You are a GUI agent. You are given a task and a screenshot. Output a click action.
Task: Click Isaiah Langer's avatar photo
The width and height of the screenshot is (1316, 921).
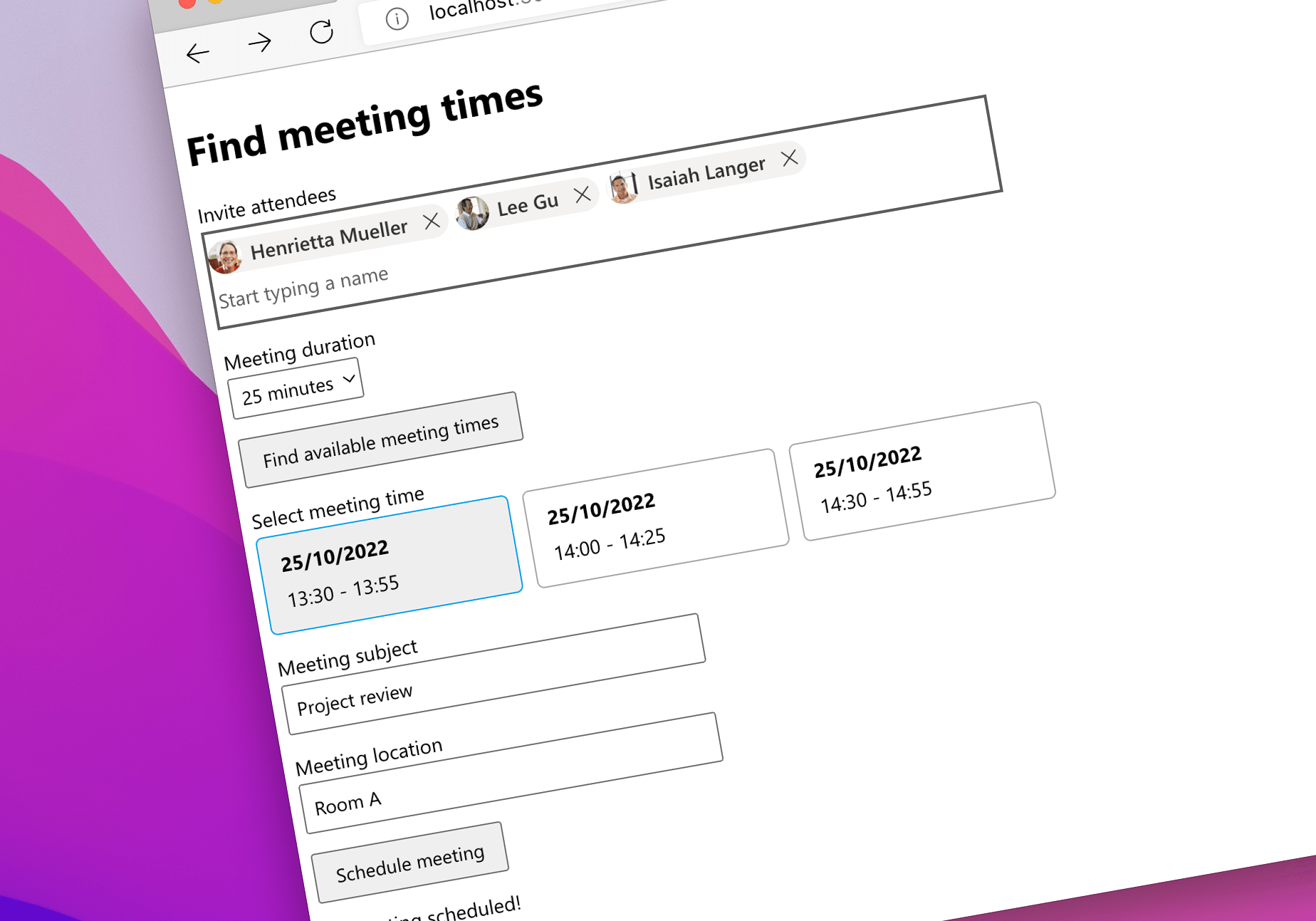[623, 187]
